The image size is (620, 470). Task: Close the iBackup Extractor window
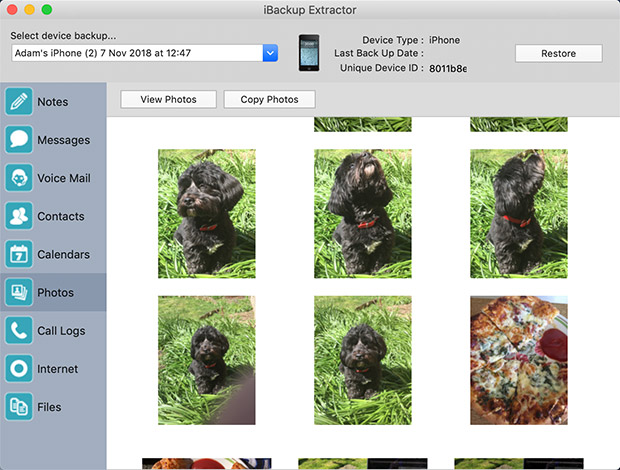tap(12, 9)
